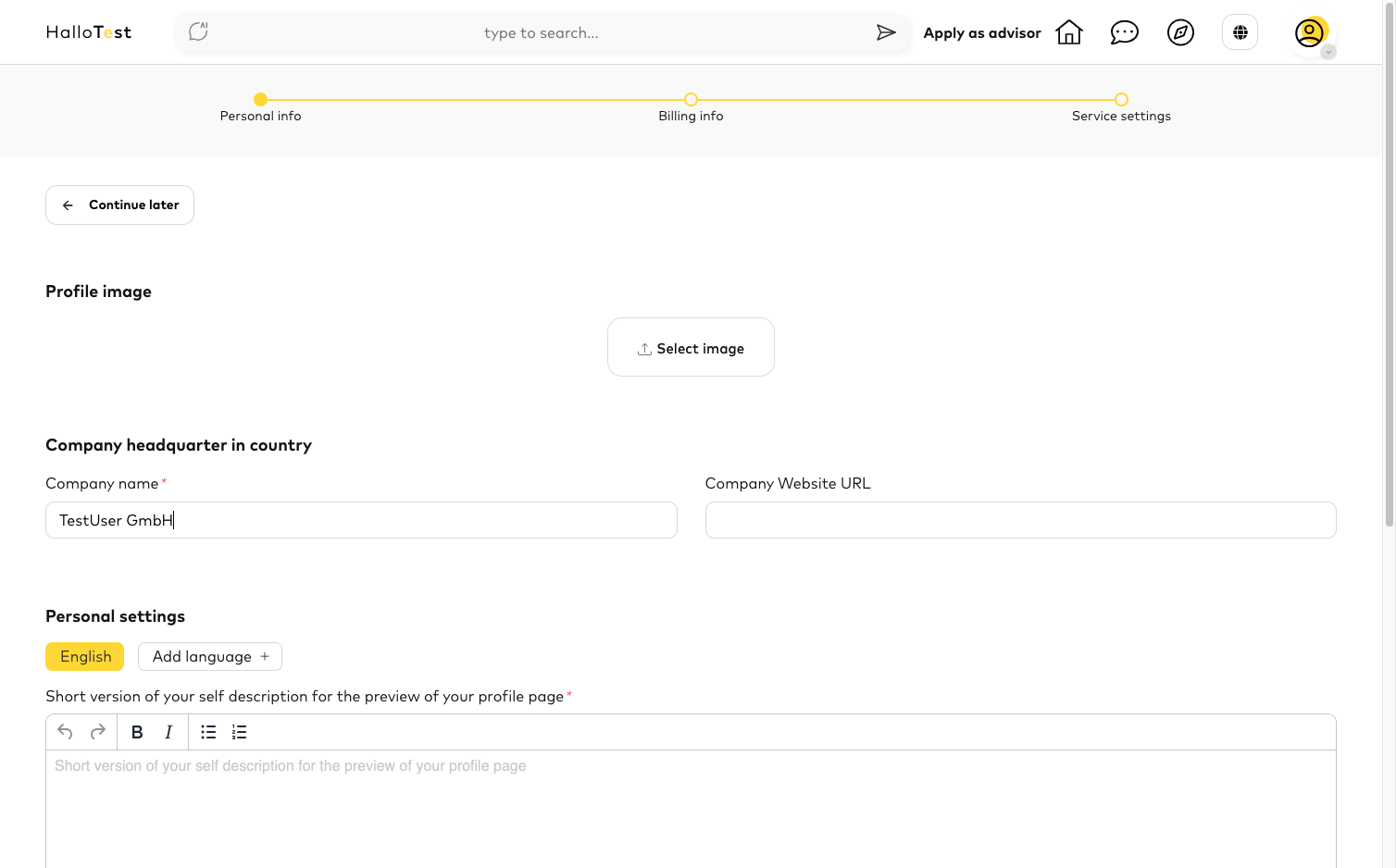Insert a numbered list
The width and height of the screenshot is (1396, 868).
pyautogui.click(x=239, y=732)
